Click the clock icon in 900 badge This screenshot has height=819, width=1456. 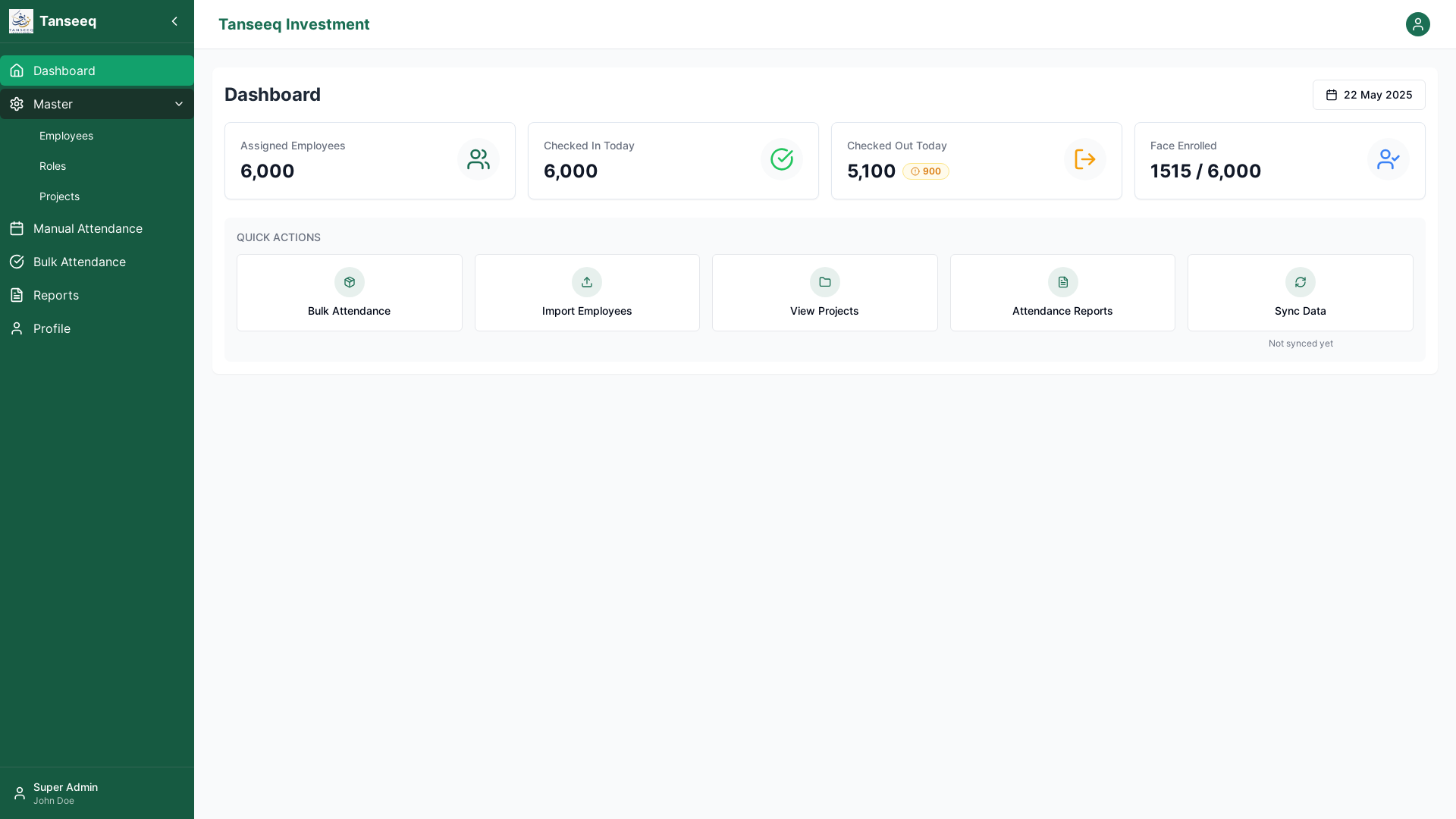coord(915,171)
